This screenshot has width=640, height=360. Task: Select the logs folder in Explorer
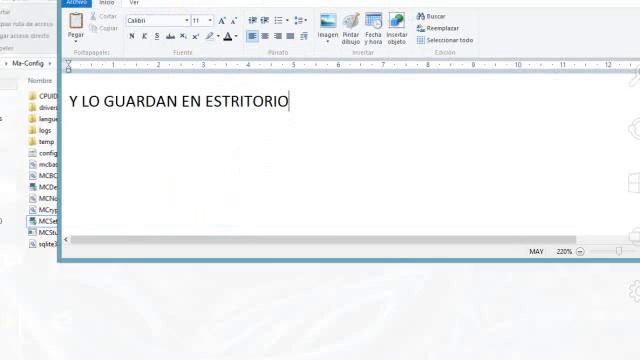40,130
